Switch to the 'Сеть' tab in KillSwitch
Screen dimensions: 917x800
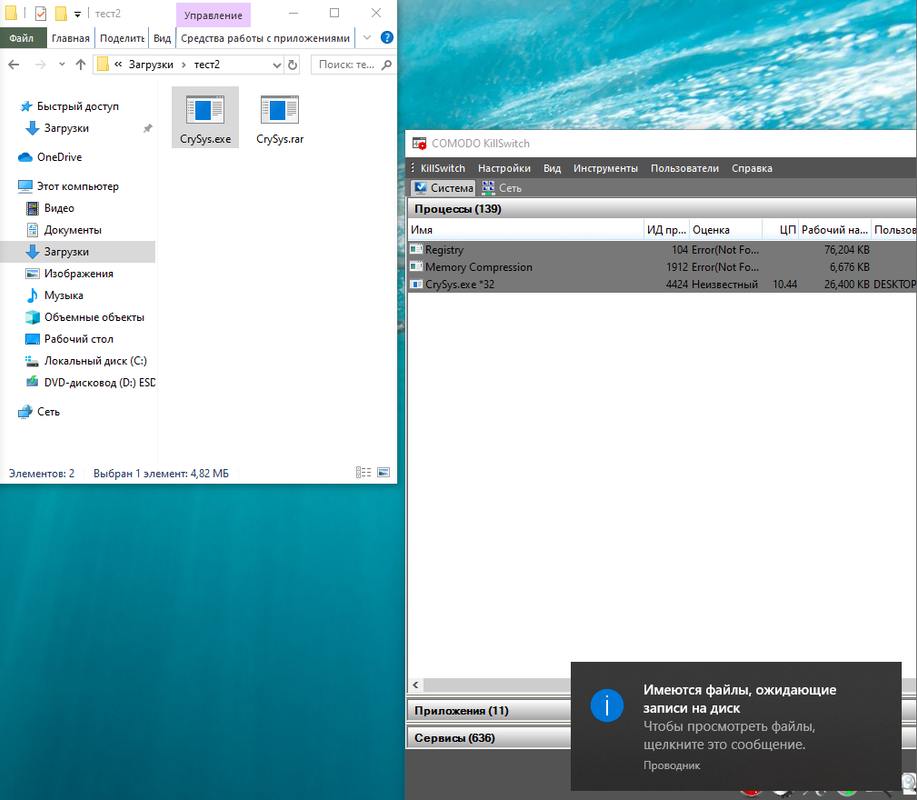(502, 188)
